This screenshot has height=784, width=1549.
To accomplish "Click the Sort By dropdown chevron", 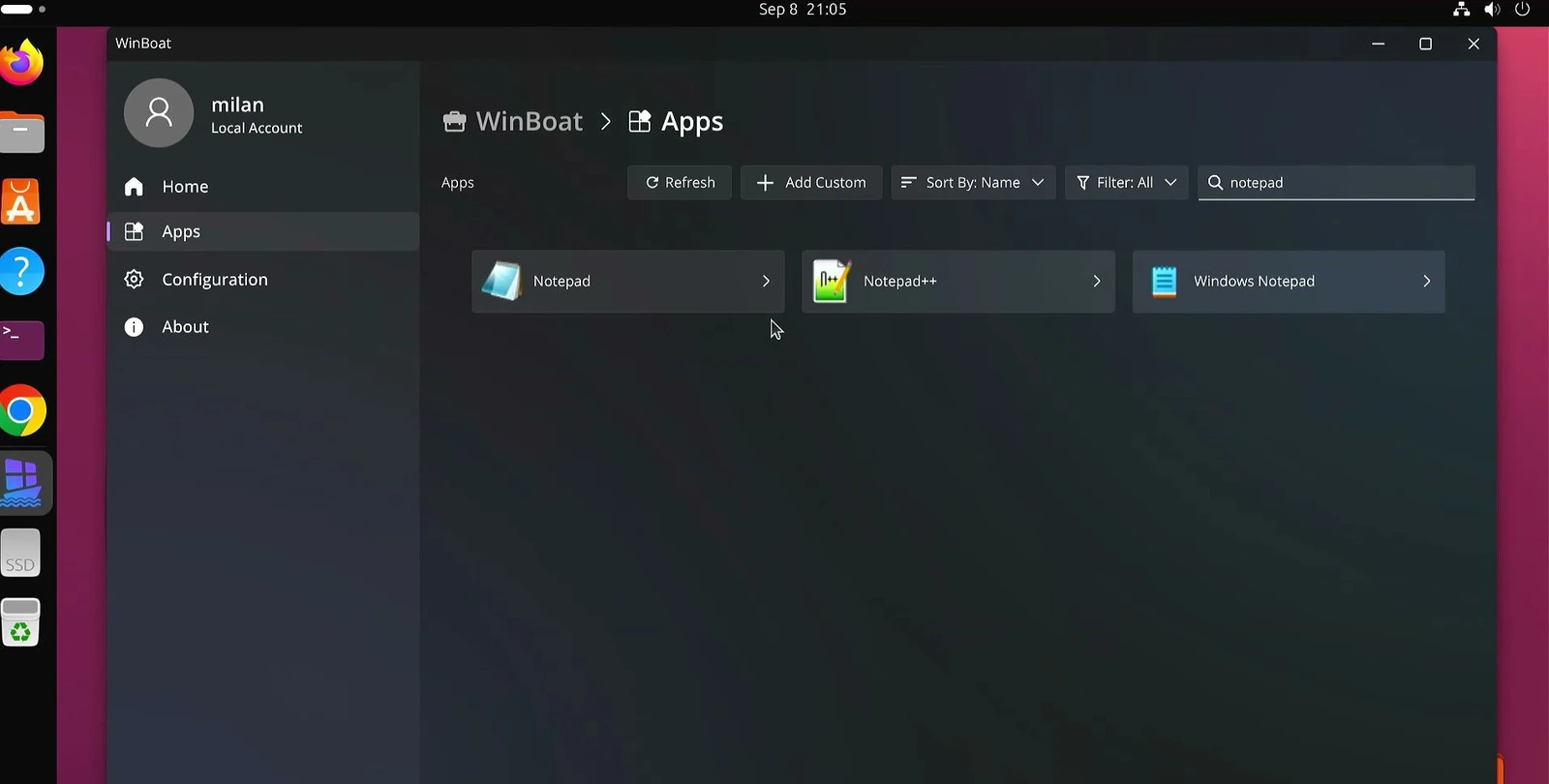I will point(1038,183).
